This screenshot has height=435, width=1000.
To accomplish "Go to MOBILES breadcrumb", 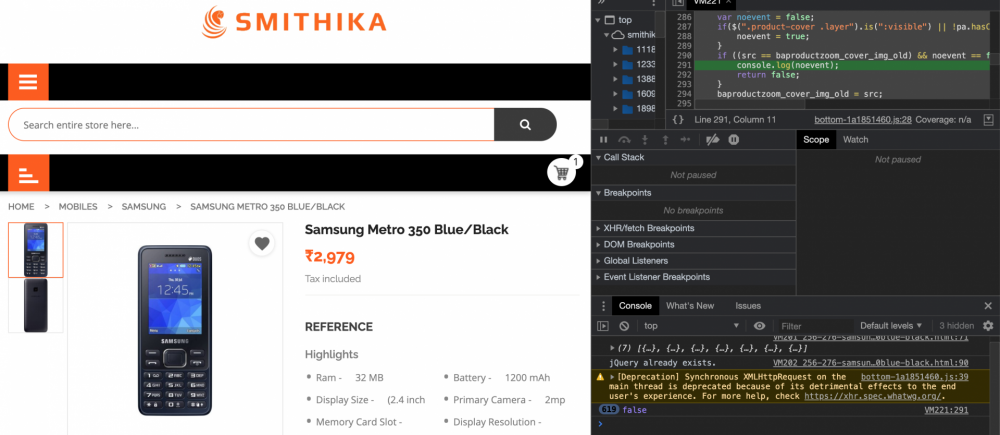I will 78,207.
